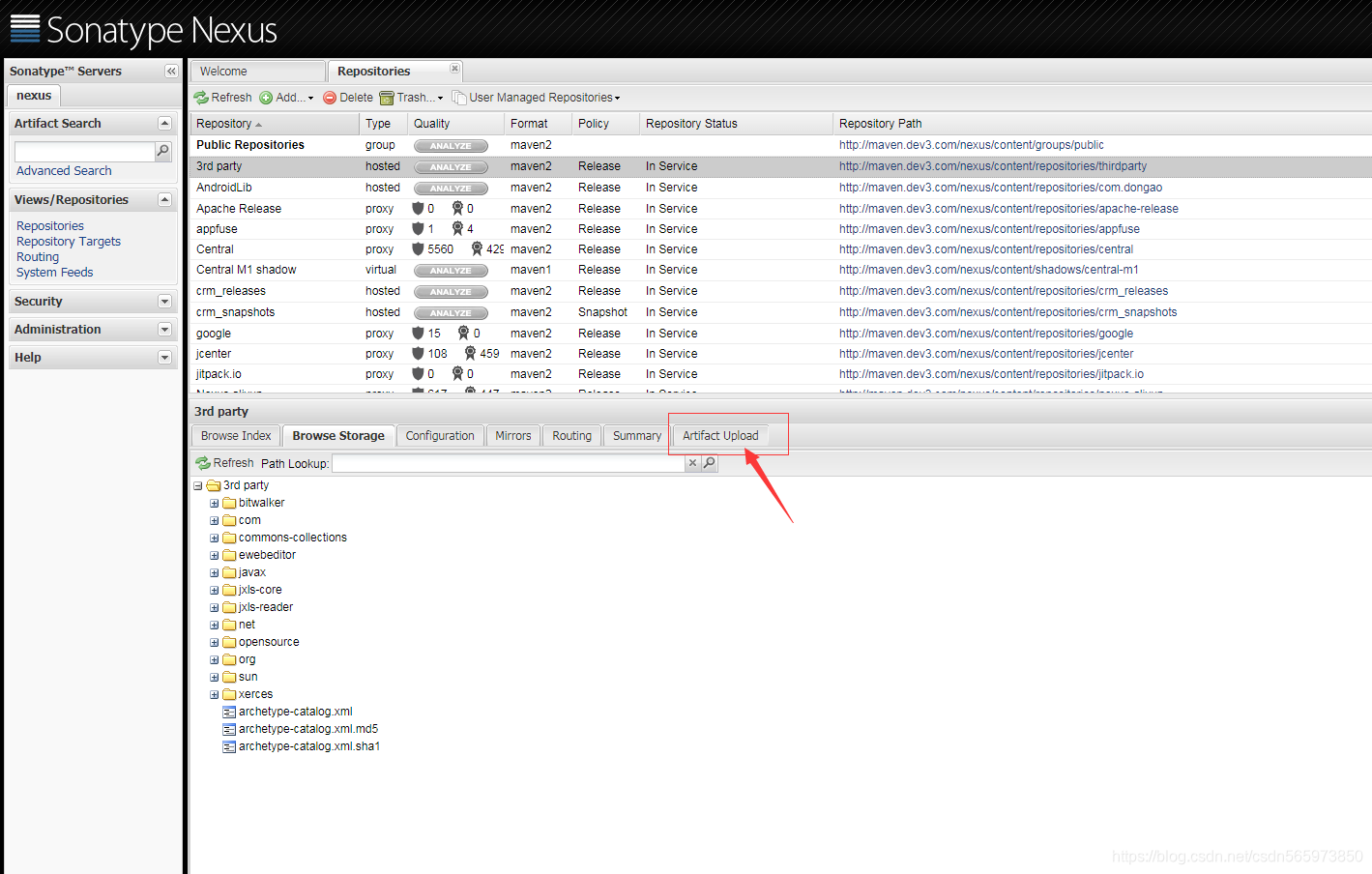Select archetype-catalog.xml.sha1 file

[x=308, y=747]
